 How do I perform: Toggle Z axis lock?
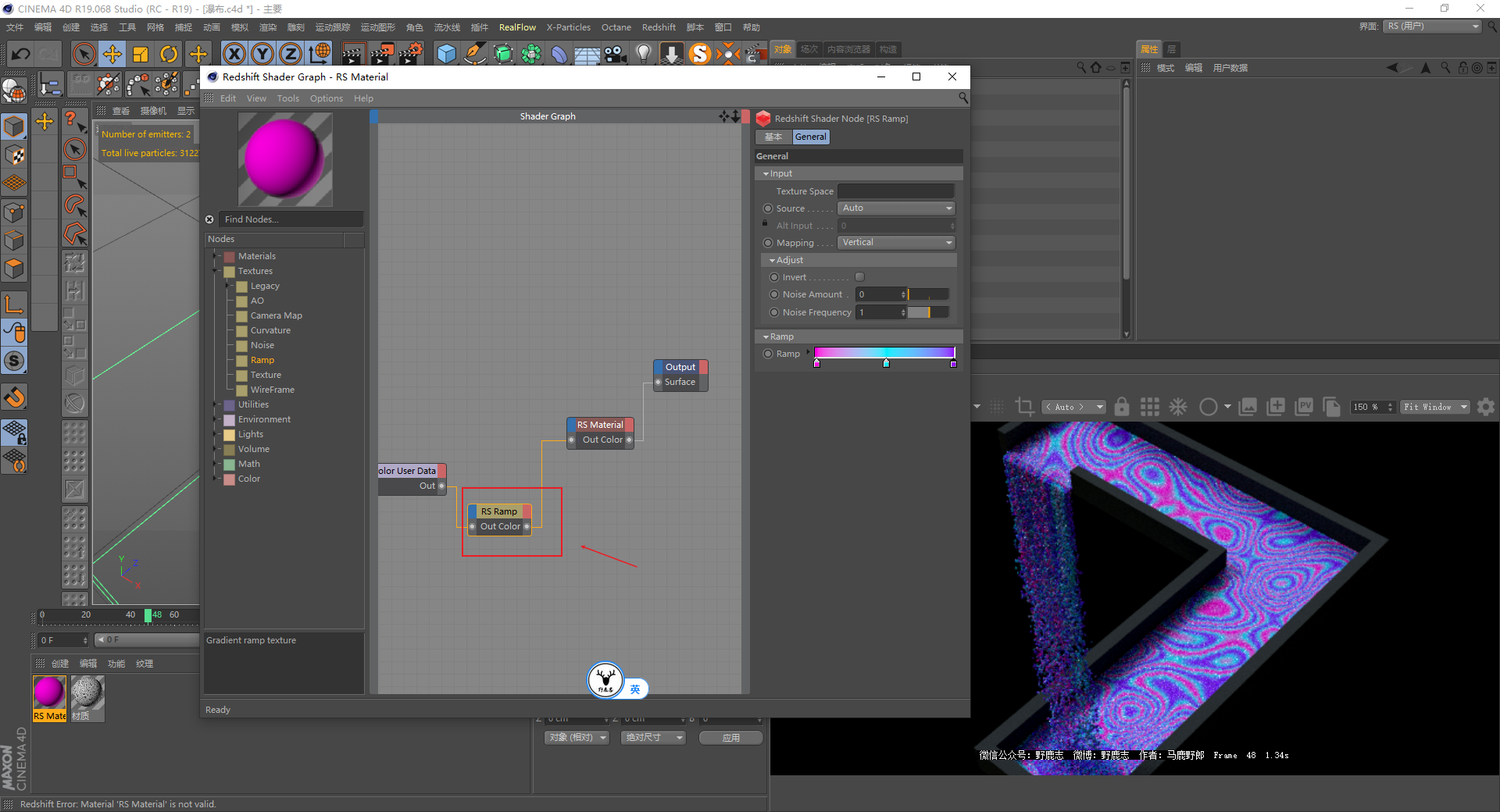click(291, 54)
